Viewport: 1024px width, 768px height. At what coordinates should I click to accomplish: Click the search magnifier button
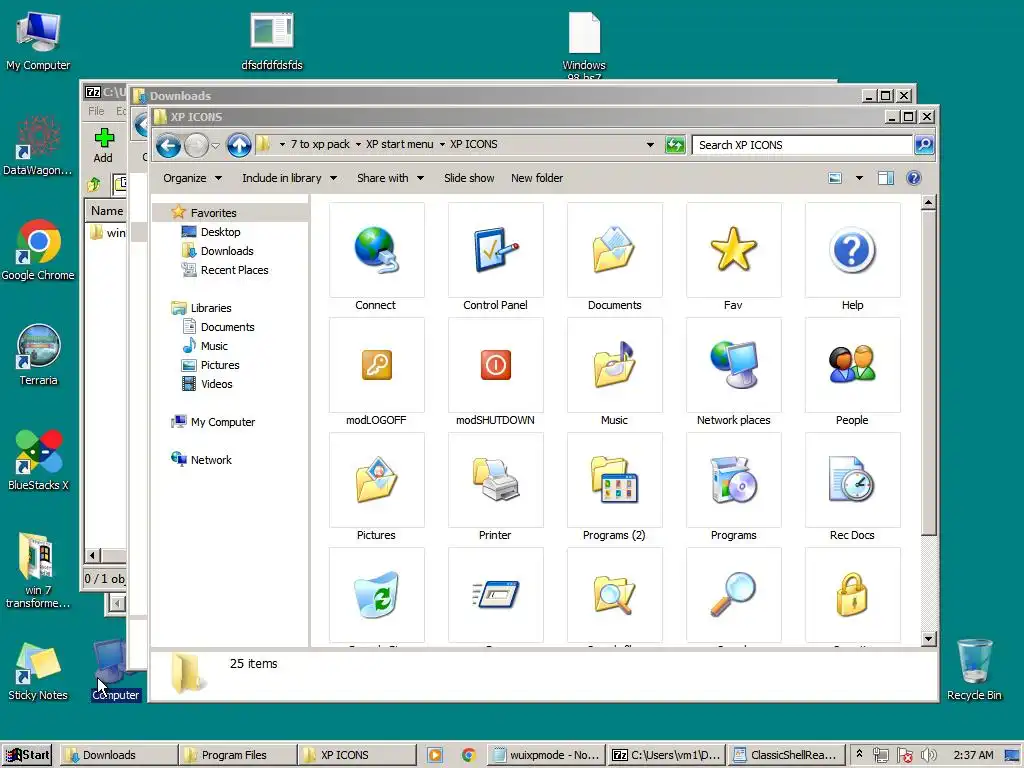[924, 145]
